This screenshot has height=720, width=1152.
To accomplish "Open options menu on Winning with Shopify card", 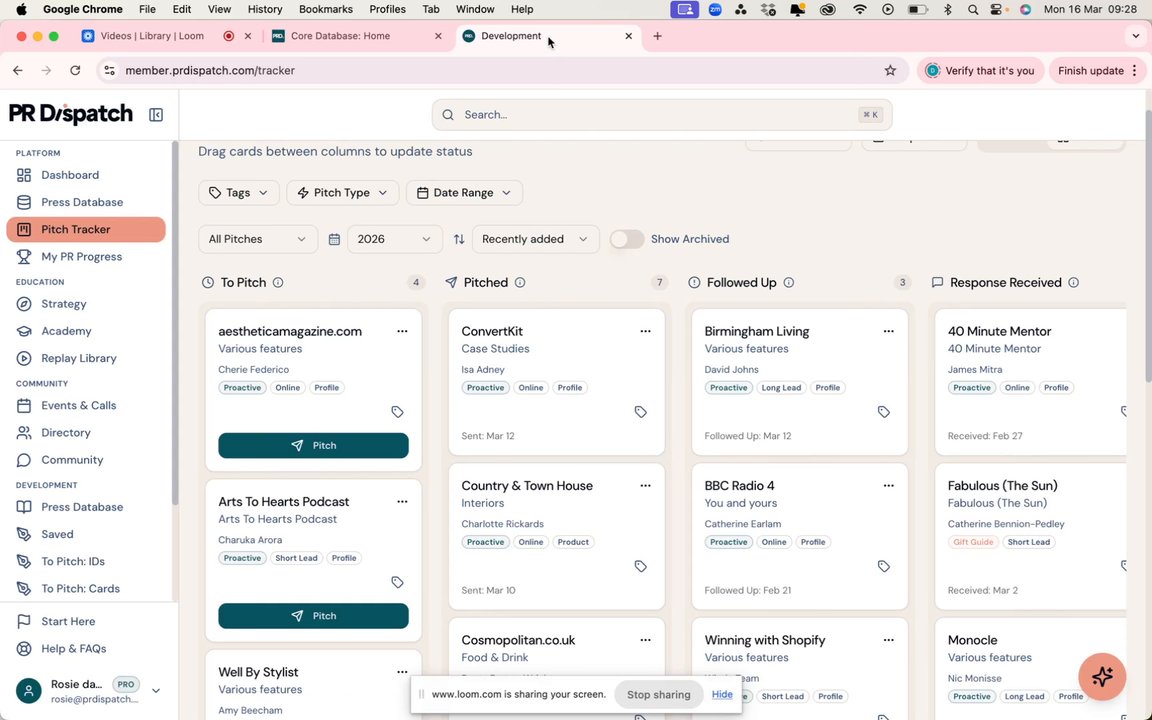I will (x=889, y=640).
